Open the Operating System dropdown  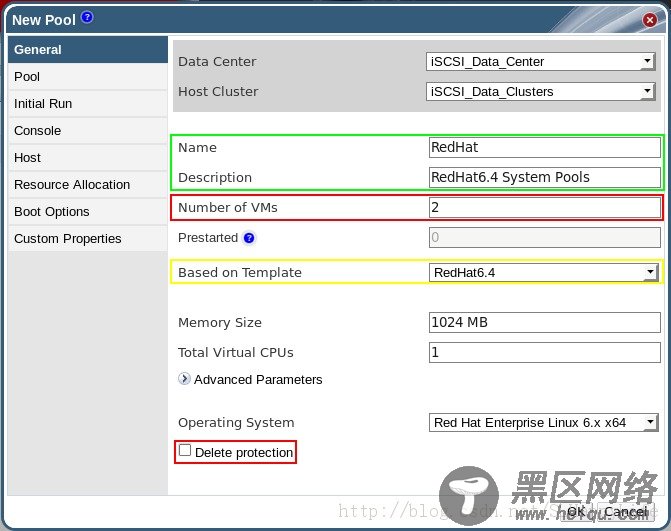(543, 423)
